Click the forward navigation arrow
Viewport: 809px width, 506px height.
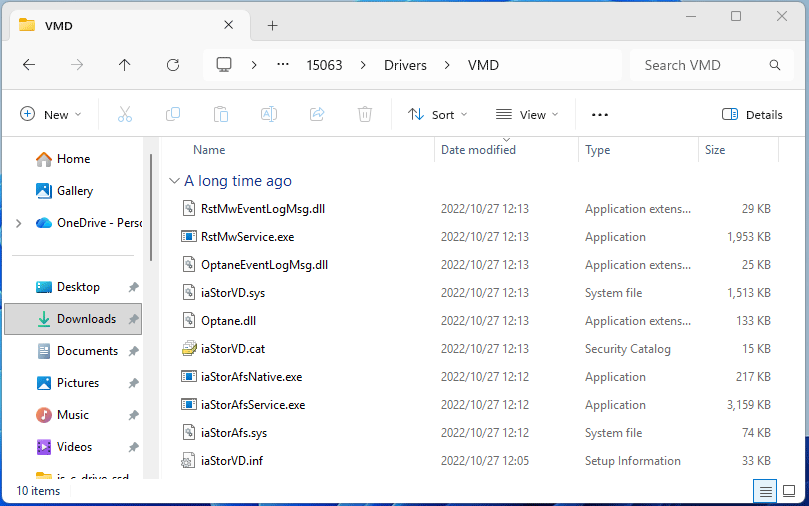coord(77,65)
